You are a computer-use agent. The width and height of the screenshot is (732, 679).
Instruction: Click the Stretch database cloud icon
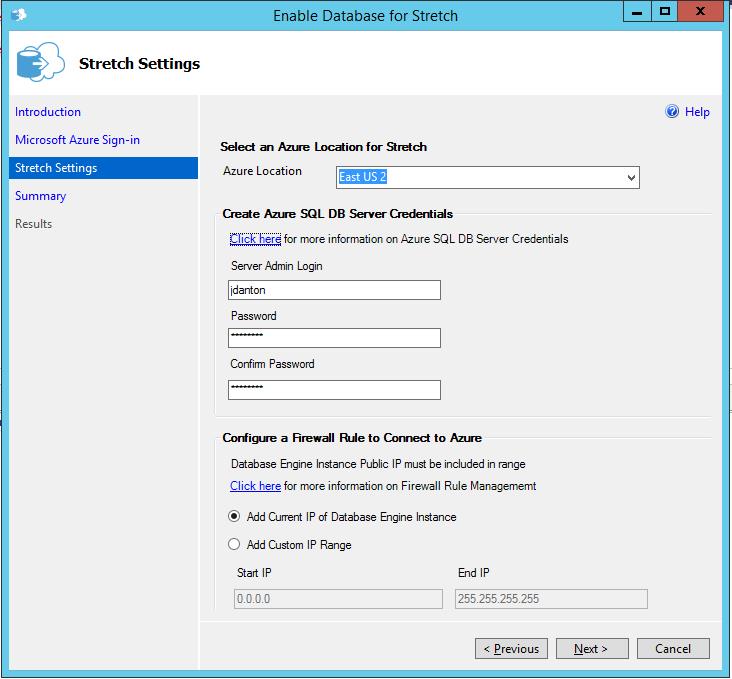[x=40, y=62]
